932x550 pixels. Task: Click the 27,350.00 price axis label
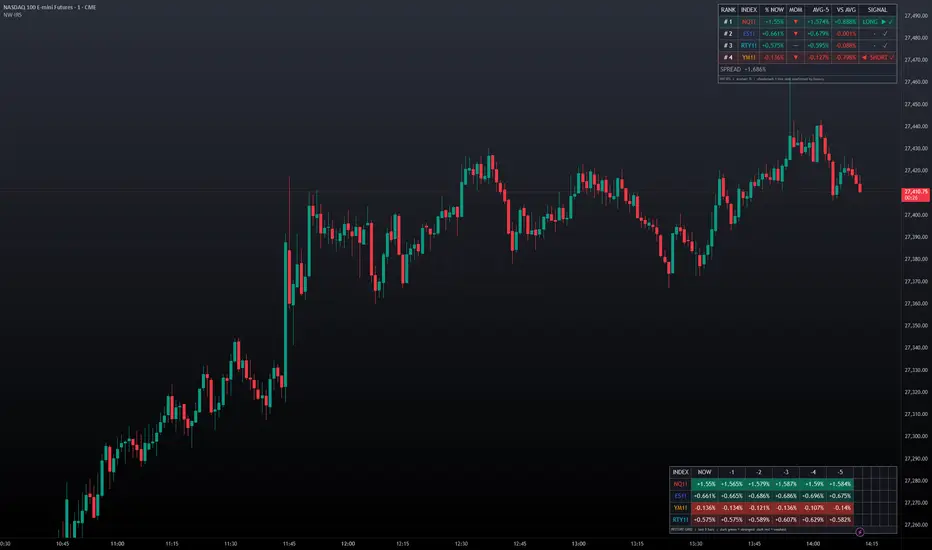[x=916, y=326]
